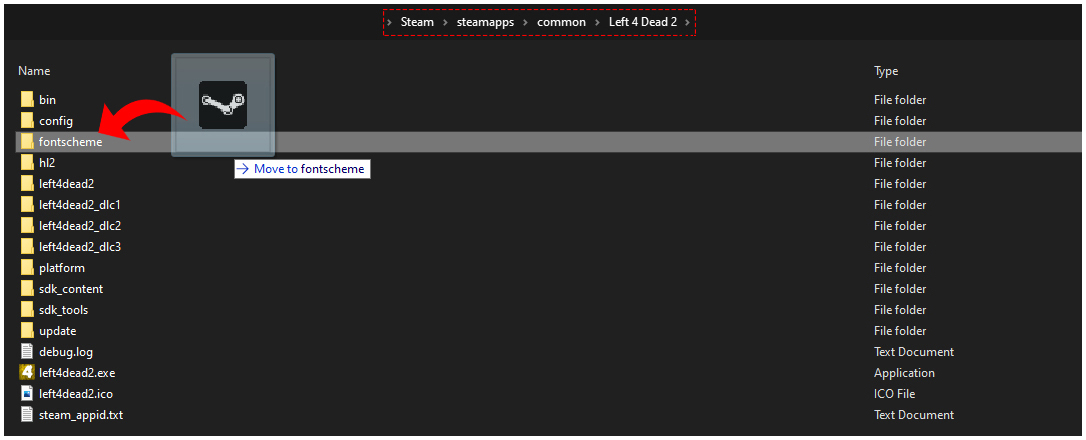Expand the chevron after Steam in breadcrumb
This screenshot has height=440, width=1086.
click(x=444, y=22)
